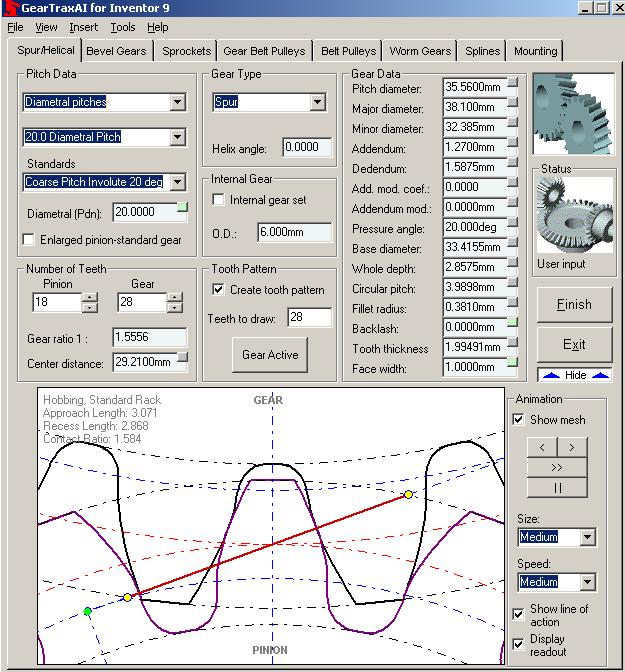Decrease Pinion teeth count with down arrow
Image resolution: width=625 pixels, height=672 pixels.
89,307
